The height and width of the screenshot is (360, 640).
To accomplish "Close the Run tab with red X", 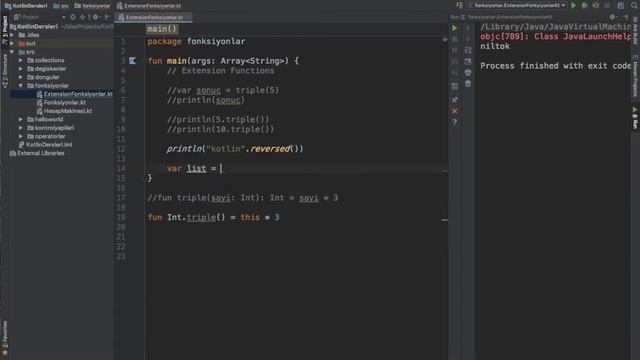I will tap(454, 111).
